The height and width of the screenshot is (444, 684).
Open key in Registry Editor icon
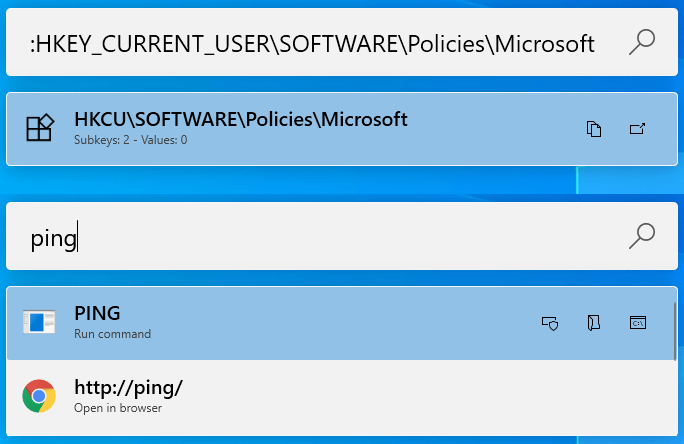click(637, 129)
